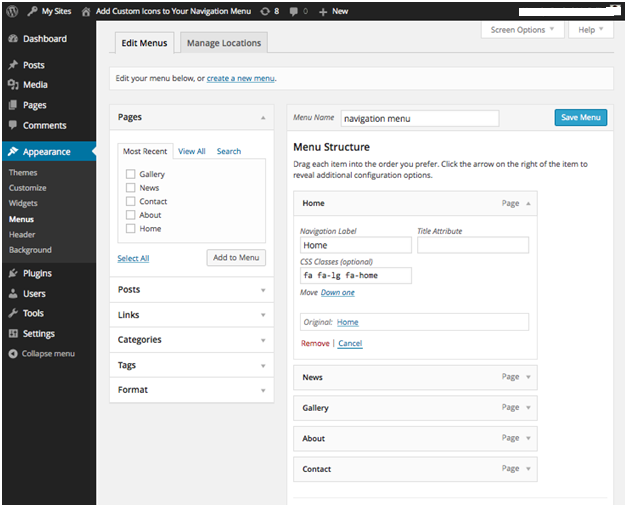Check the Gallery page checkbox
Image resolution: width=625 pixels, height=507 pixels.
click(130, 174)
